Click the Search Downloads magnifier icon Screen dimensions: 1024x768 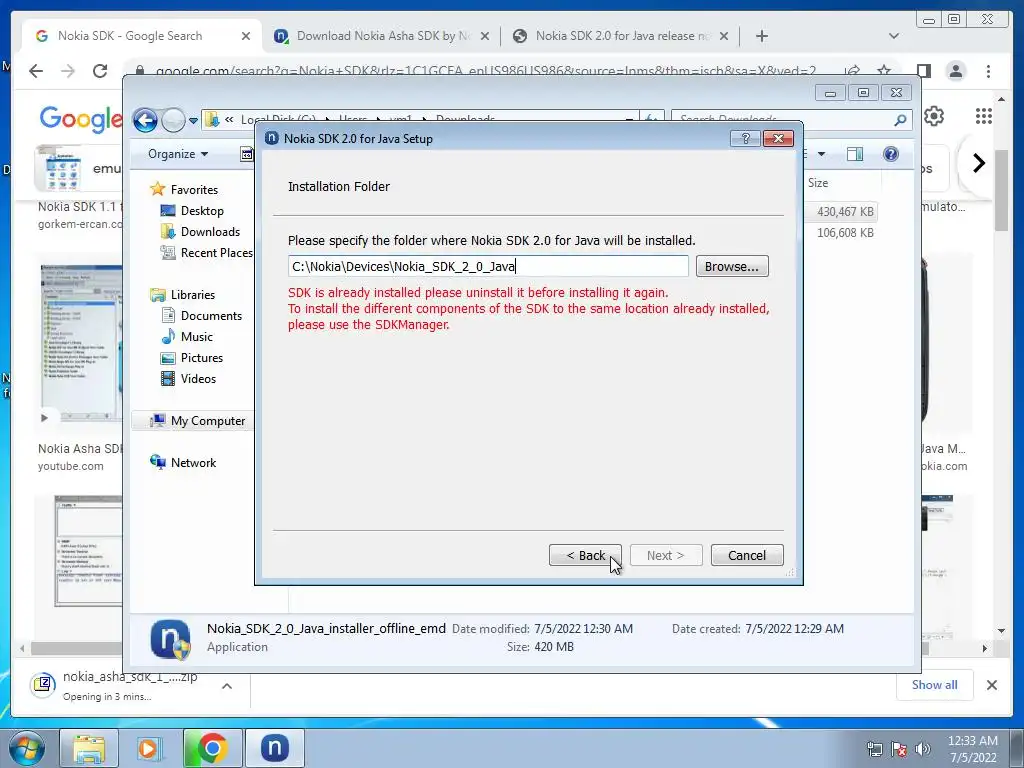click(x=901, y=120)
